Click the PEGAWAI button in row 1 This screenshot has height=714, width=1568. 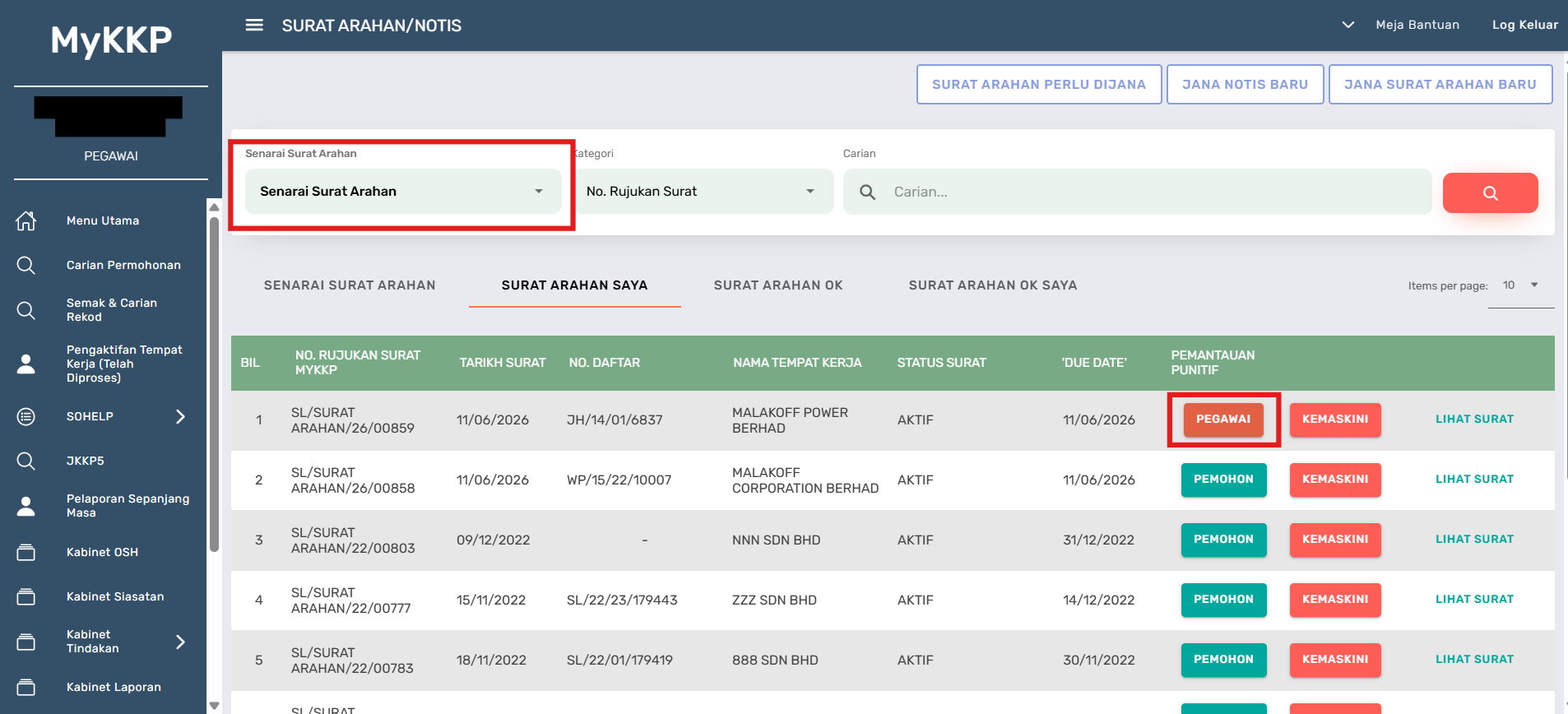coord(1223,420)
